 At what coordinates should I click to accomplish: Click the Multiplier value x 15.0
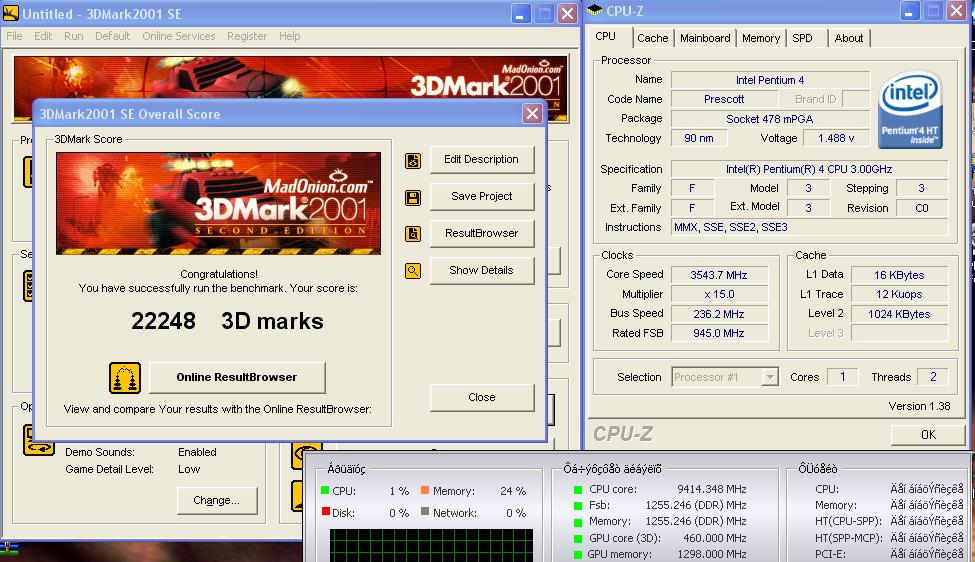[x=719, y=294]
